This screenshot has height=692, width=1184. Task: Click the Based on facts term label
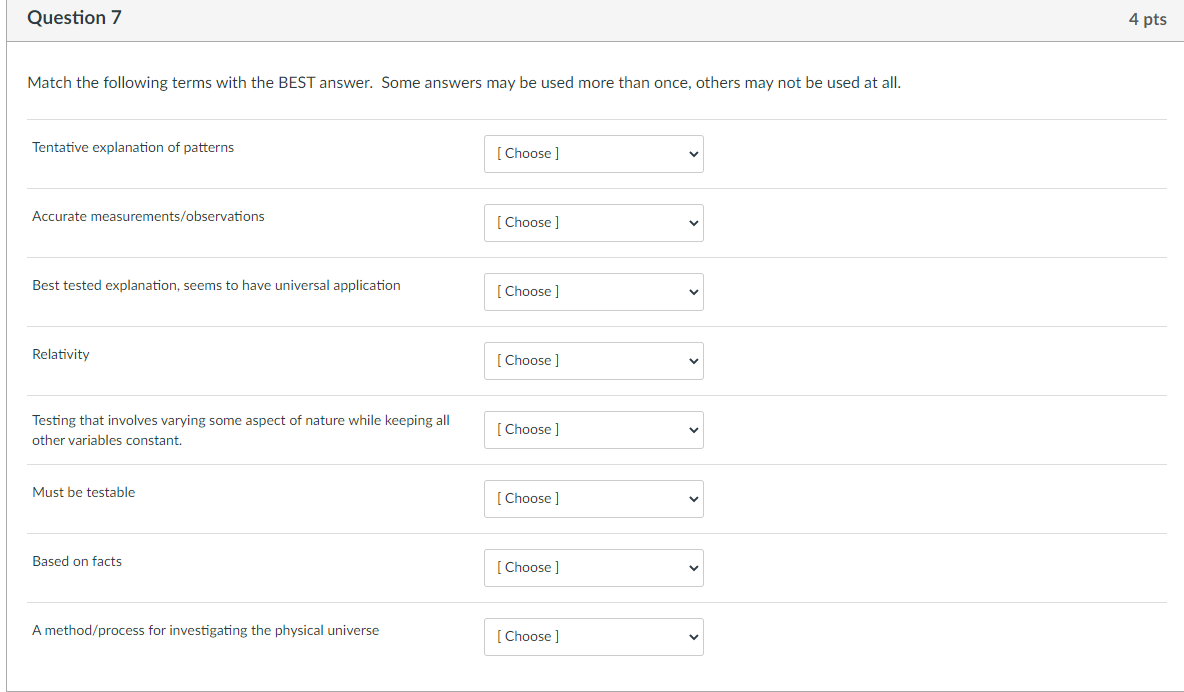76,561
